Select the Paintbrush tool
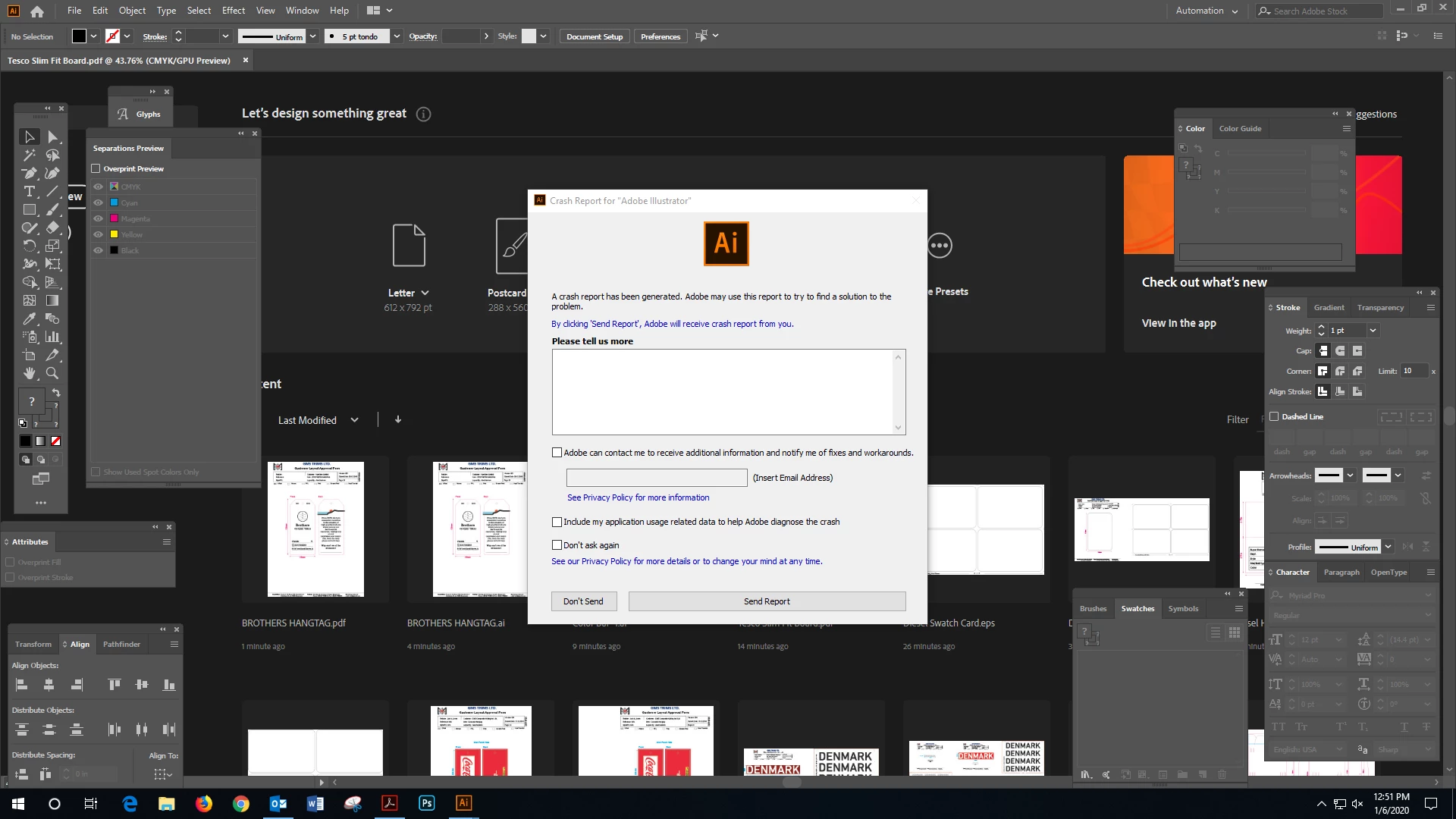The image size is (1456, 819). pyautogui.click(x=52, y=210)
